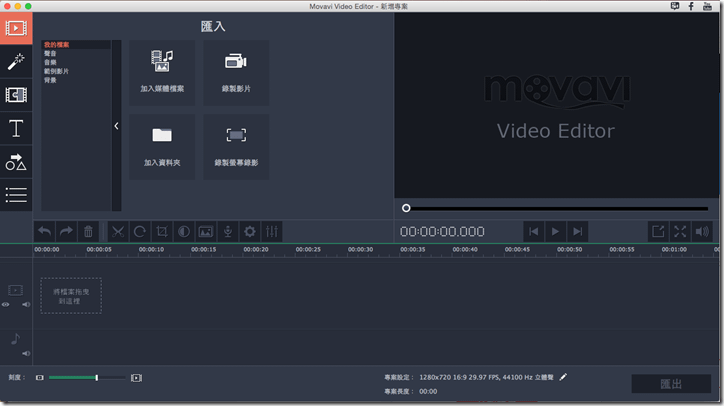This screenshot has height=406, width=724.
Task: Click the microphone record audio icon
Action: pos(228,231)
